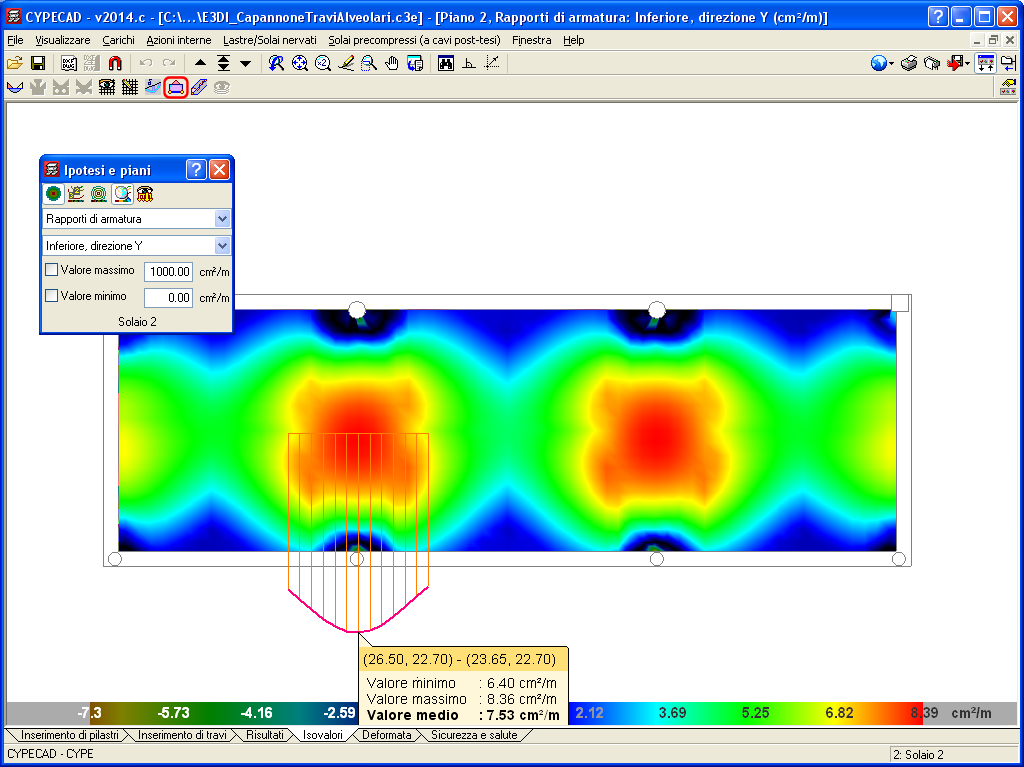
Task: Click the plotter output icon
Action: point(932,63)
